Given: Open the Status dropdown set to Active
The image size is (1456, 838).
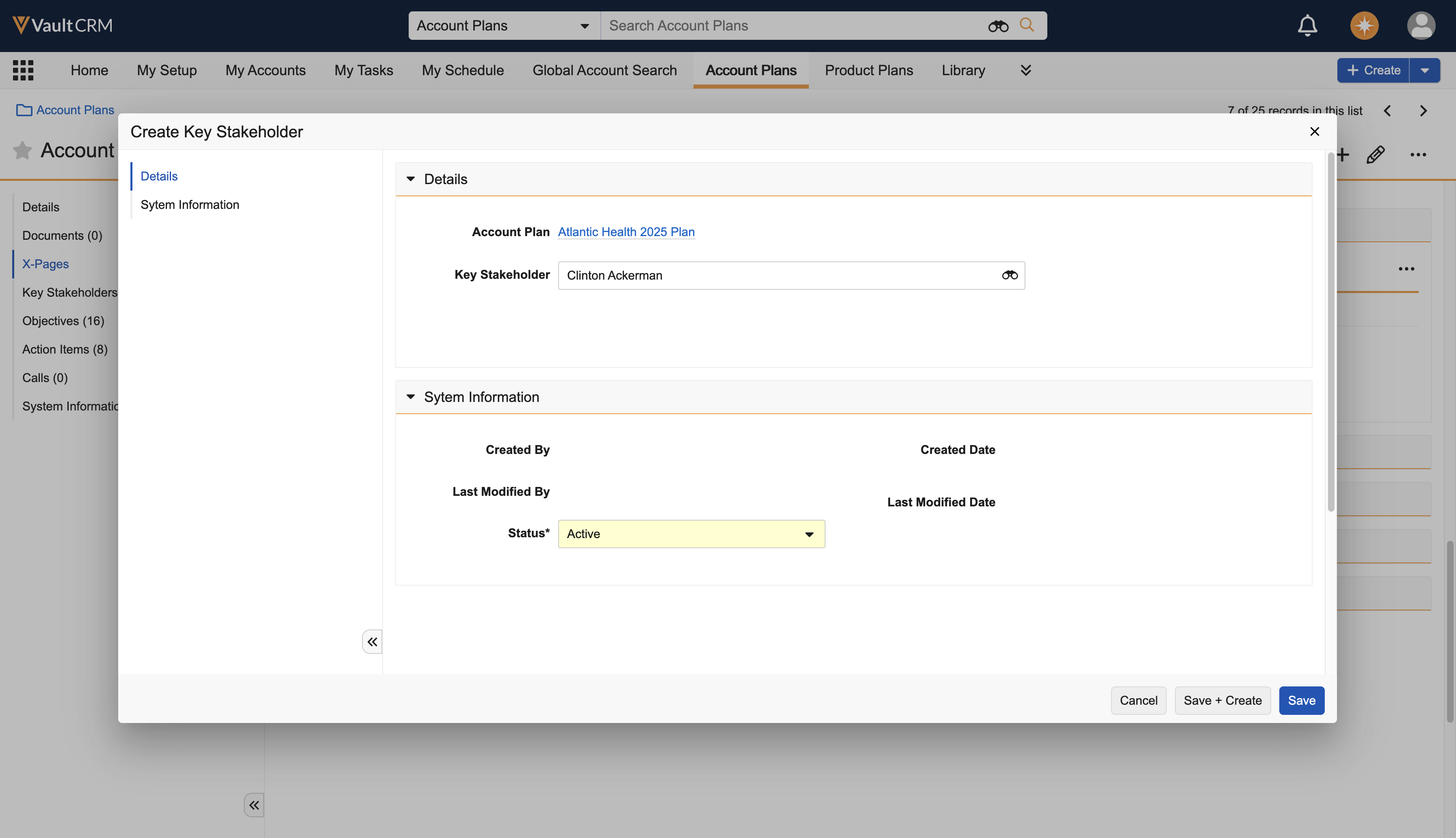Looking at the screenshot, I should (x=691, y=534).
